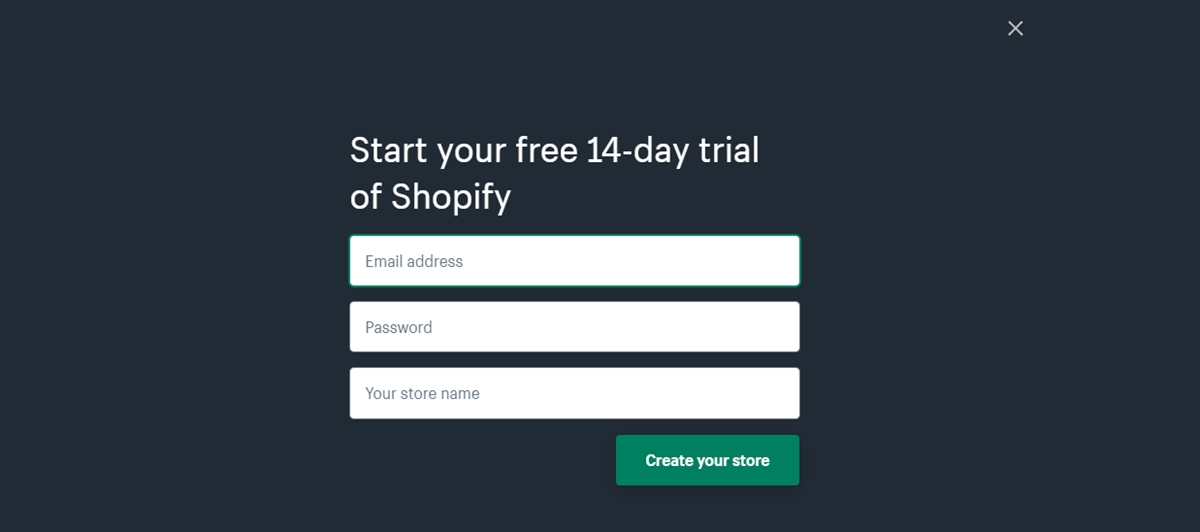Click the X icon at top right
The image size is (1200, 532).
coord(1015,29)
